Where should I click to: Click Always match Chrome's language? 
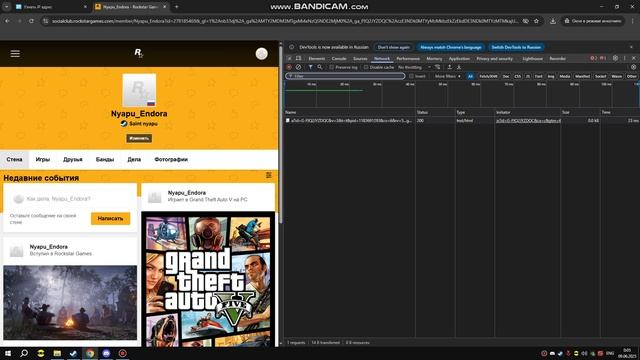451,47
